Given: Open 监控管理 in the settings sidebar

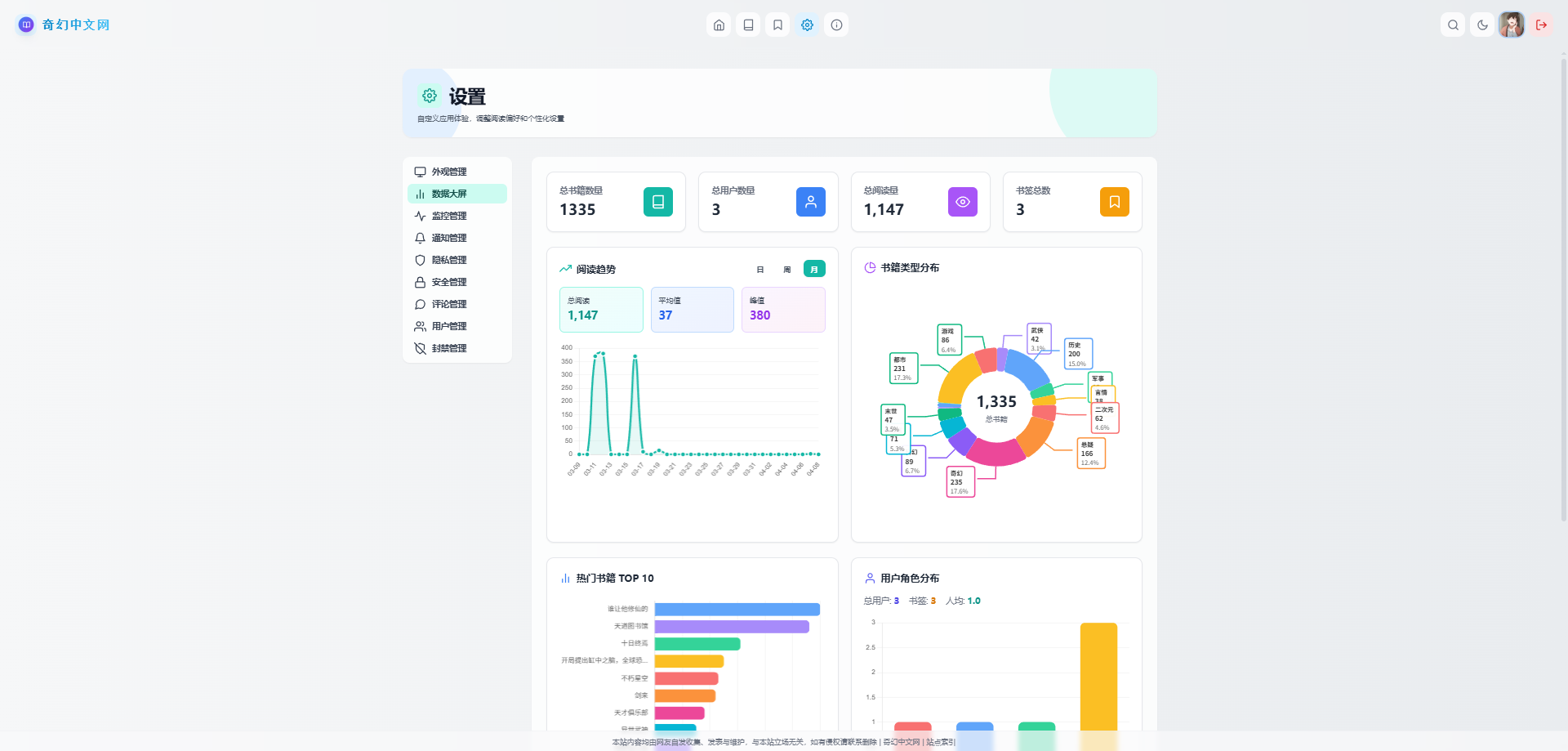Looking at the screenshot, I should click(x=457, y=216).
